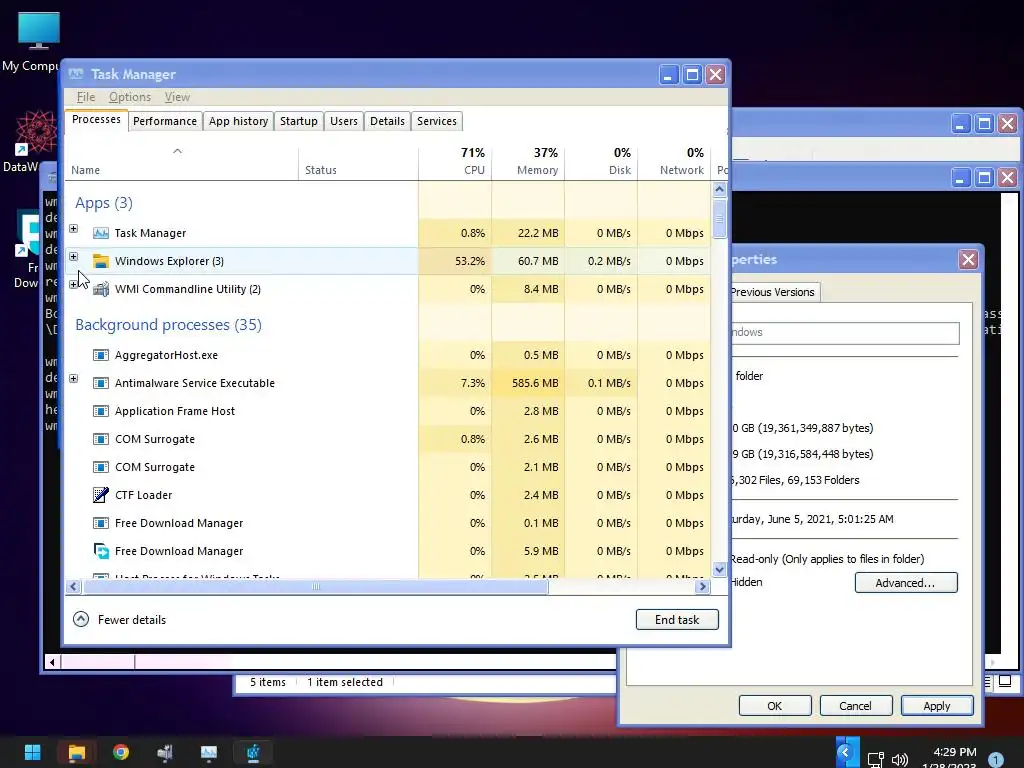Sort by the Memory column header

[x=528, y=161]
